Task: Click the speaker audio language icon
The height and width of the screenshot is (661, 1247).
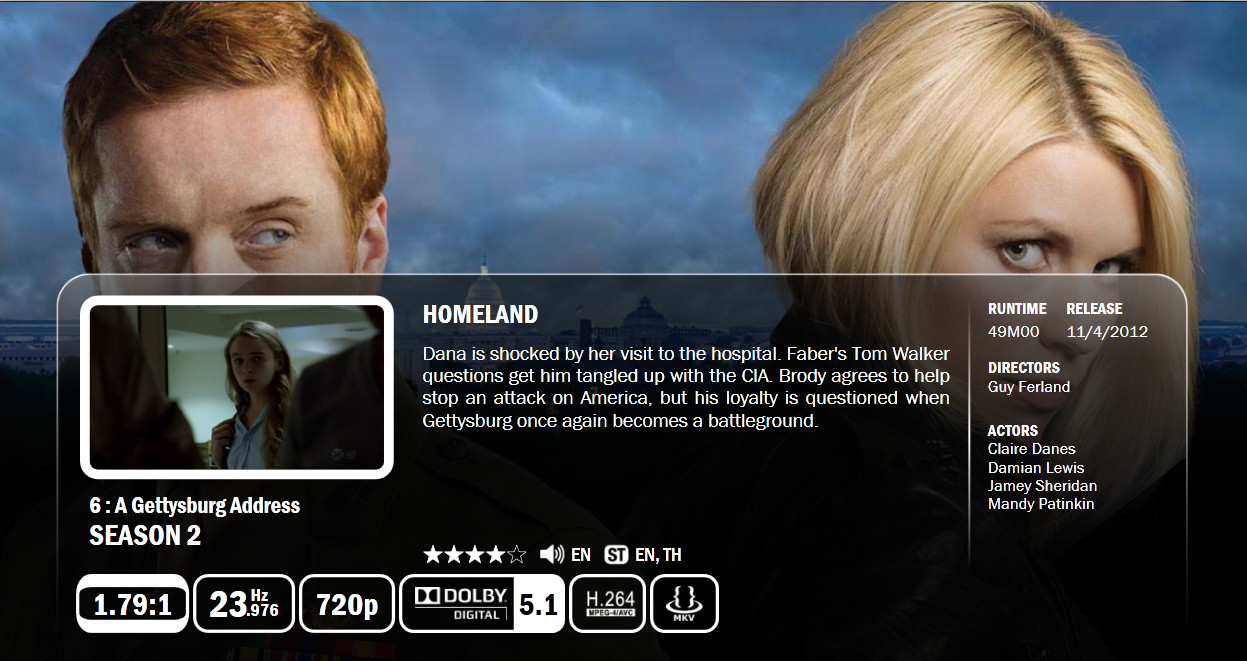Action: (x=551, y=554)
